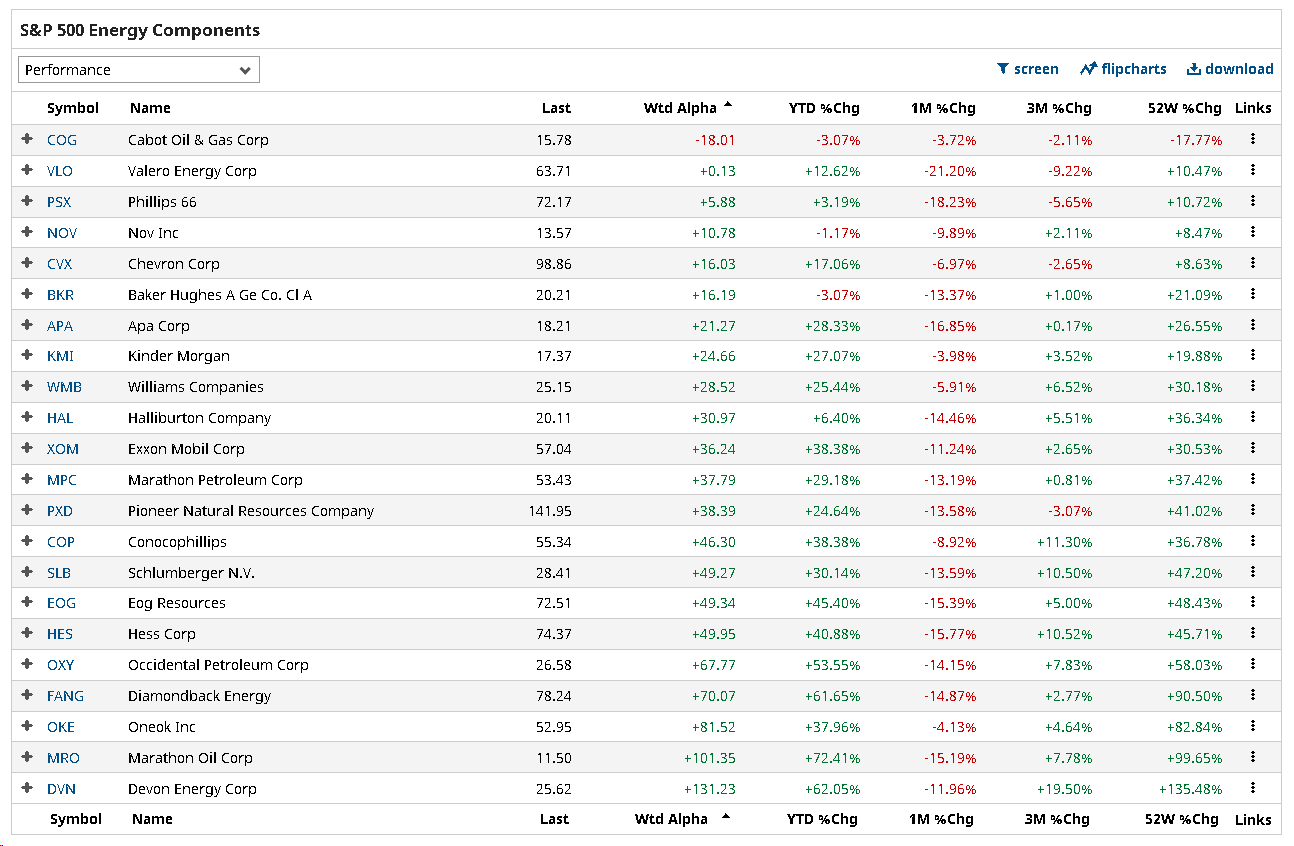This screenshot has height=846, width=1294.
Task: Open the MRO symbol link
Action: (x=63, y=758)
